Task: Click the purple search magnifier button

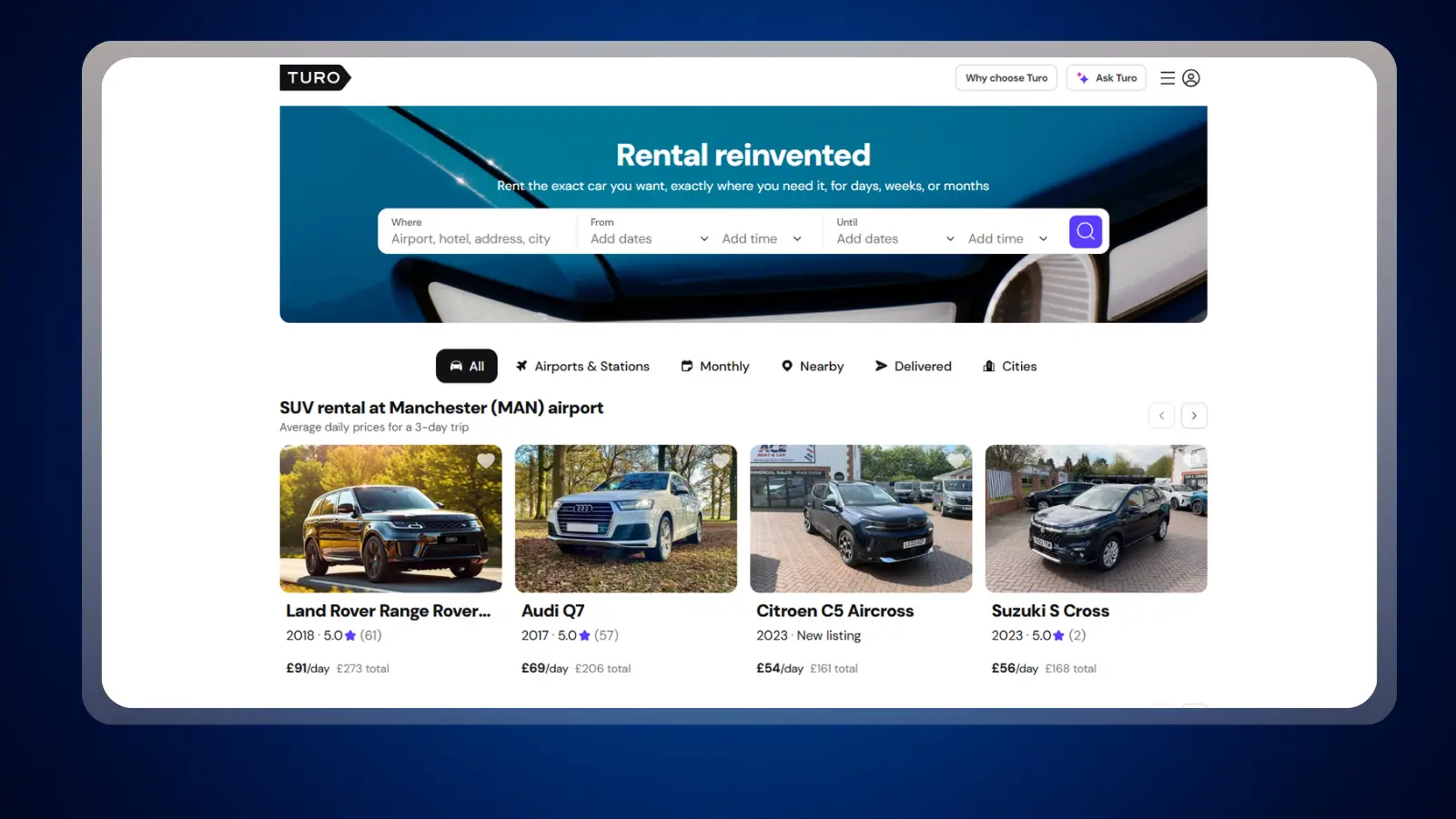Action: point(1086,231)
